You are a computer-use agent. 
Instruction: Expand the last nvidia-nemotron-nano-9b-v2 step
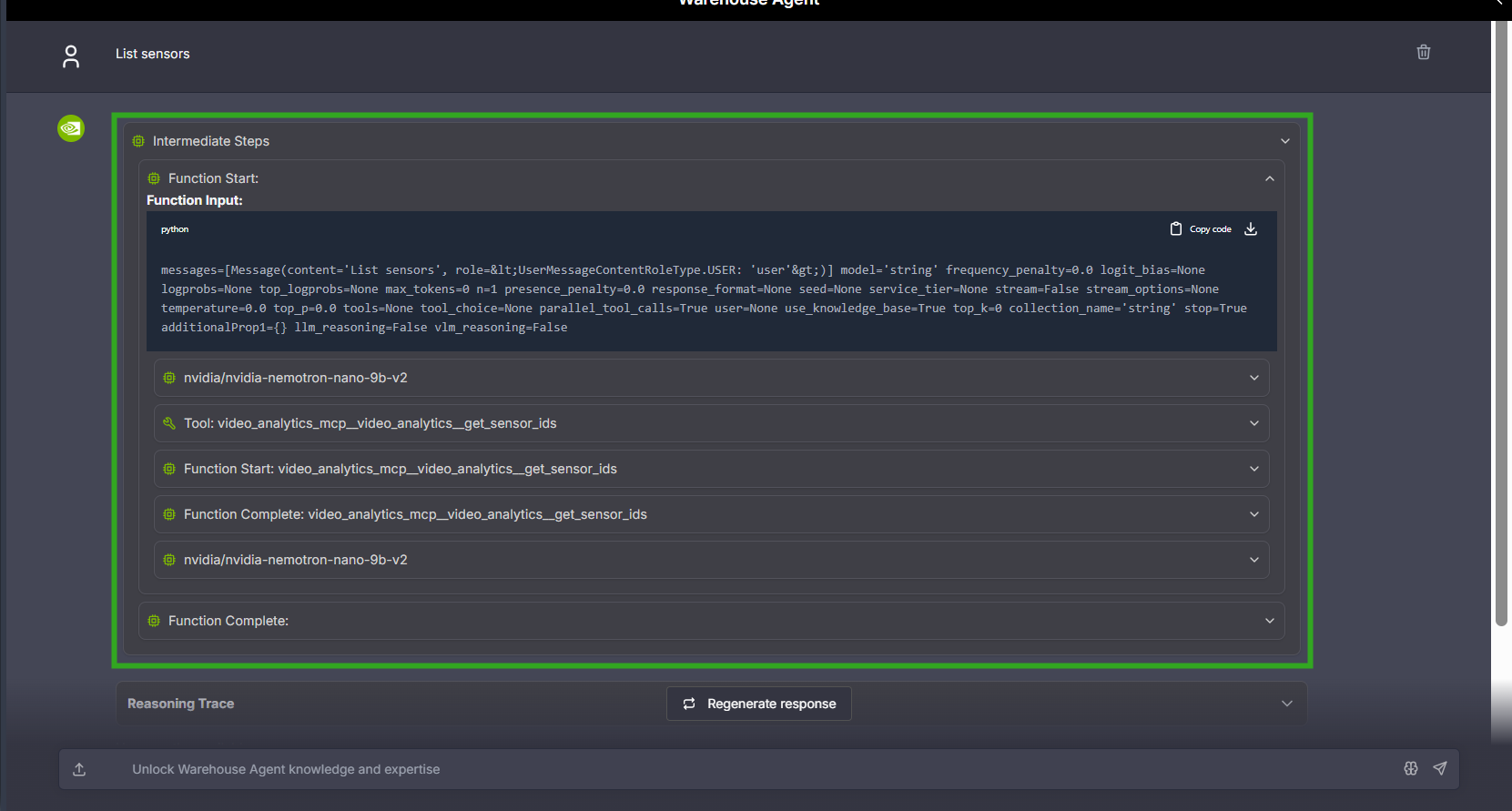coord(1253,560)
